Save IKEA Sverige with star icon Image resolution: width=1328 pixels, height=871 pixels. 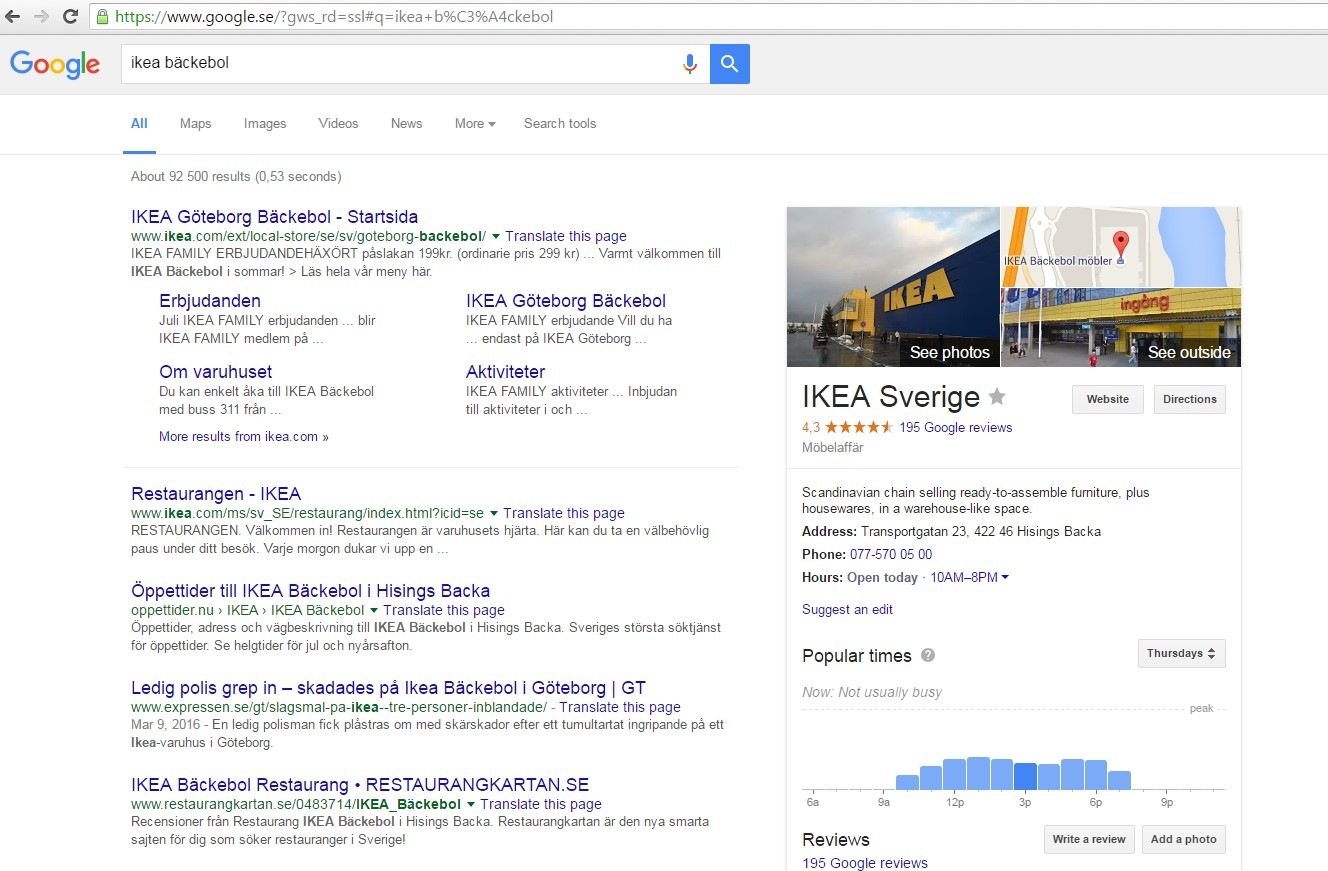[x=997, y=397]
